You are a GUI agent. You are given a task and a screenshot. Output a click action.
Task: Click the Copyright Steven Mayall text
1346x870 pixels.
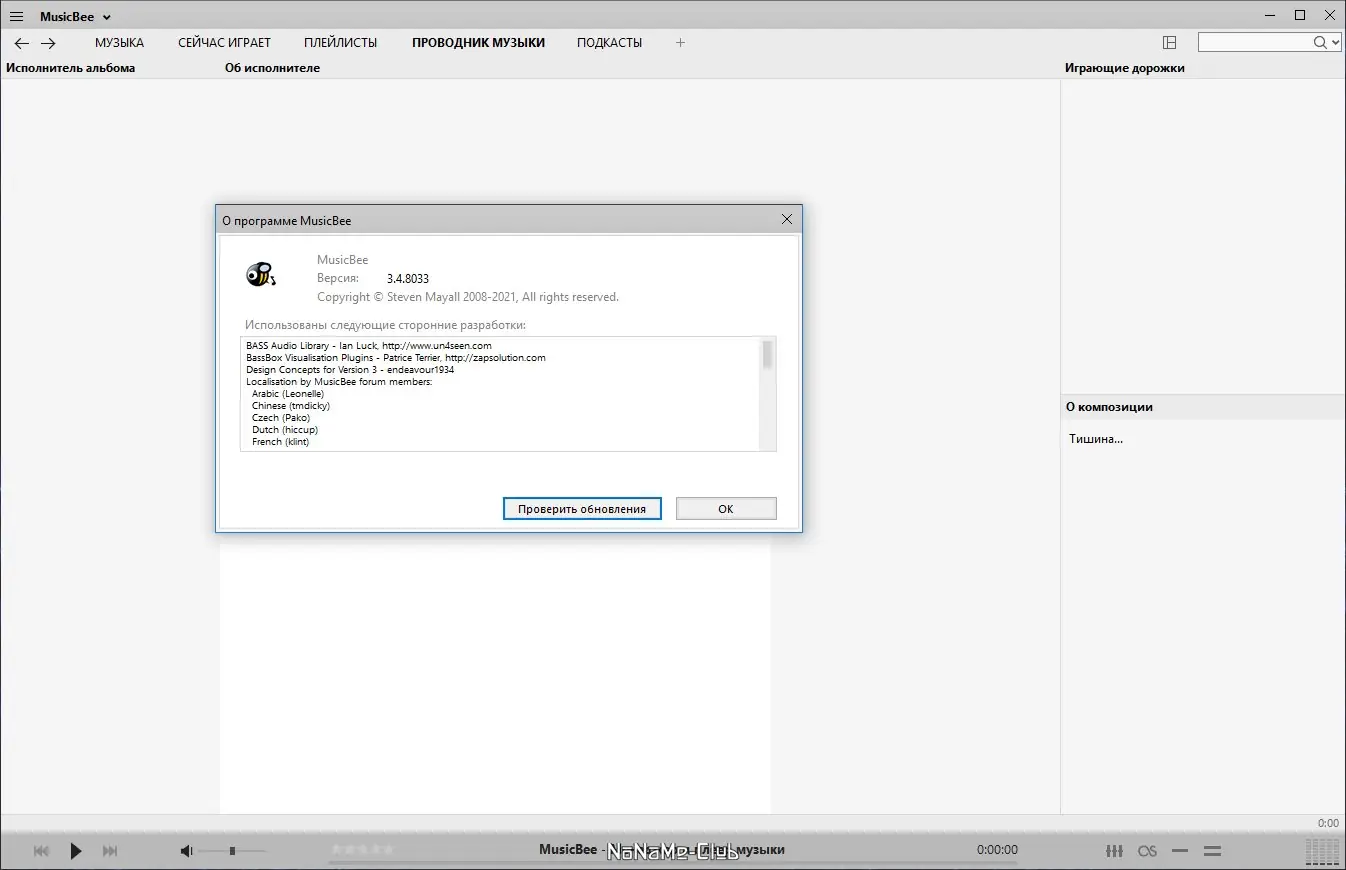click(468, 297)
